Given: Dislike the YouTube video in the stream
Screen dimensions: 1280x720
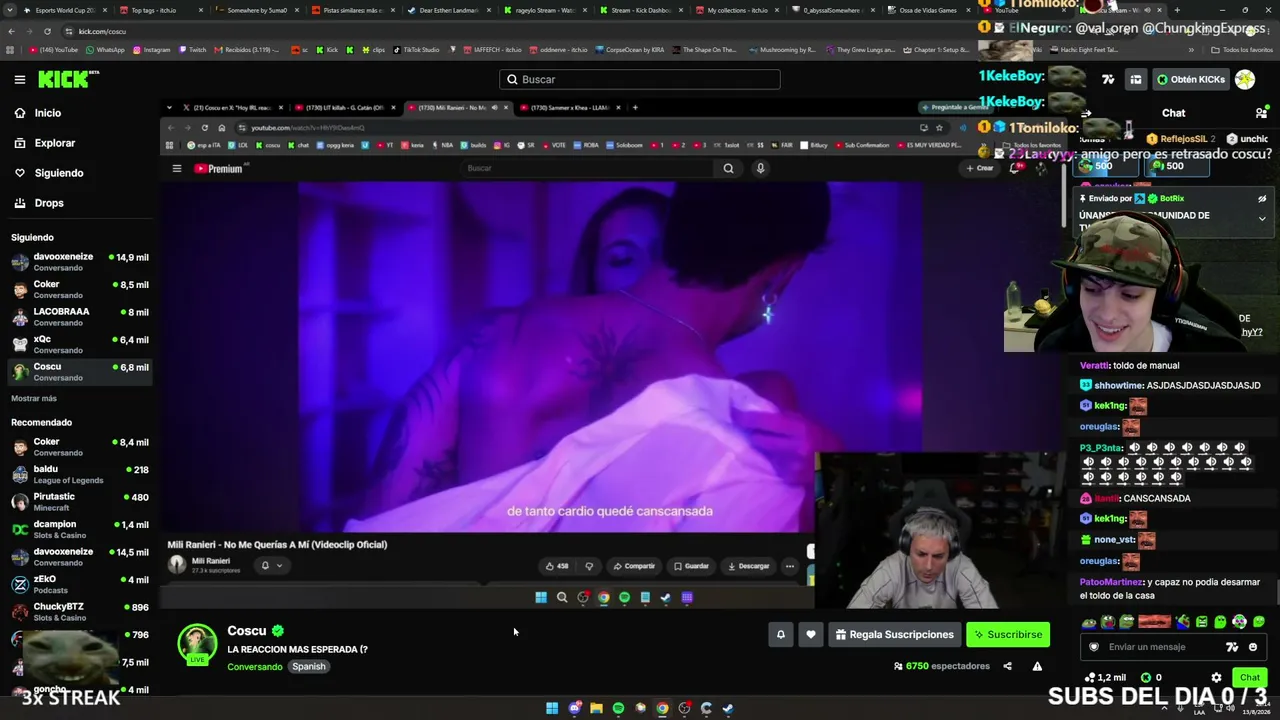Looking at the screenshot, I should [x=589, y=566].
